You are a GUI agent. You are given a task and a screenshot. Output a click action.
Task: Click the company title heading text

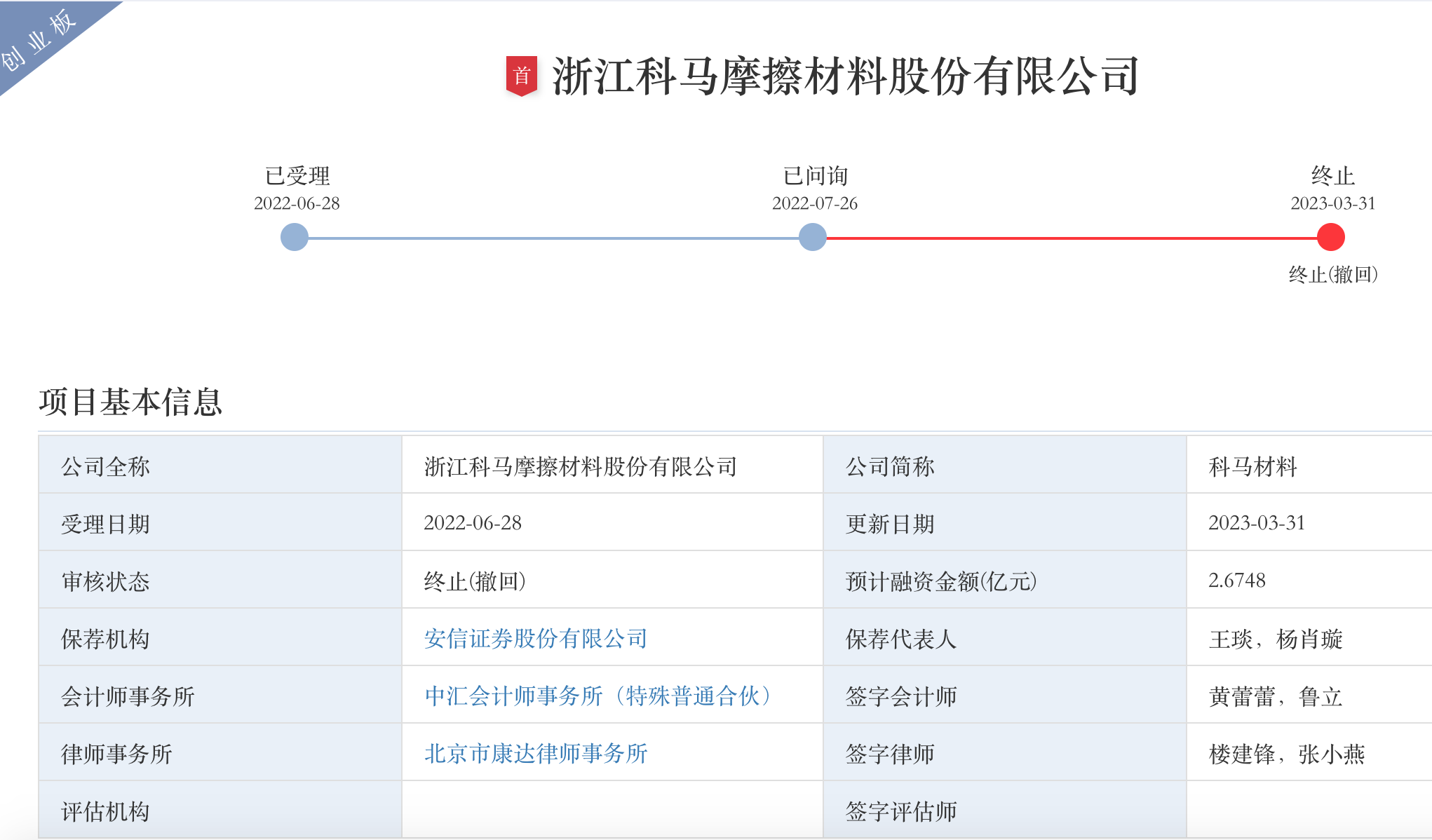pyautogui.click(x=845, y=76)
